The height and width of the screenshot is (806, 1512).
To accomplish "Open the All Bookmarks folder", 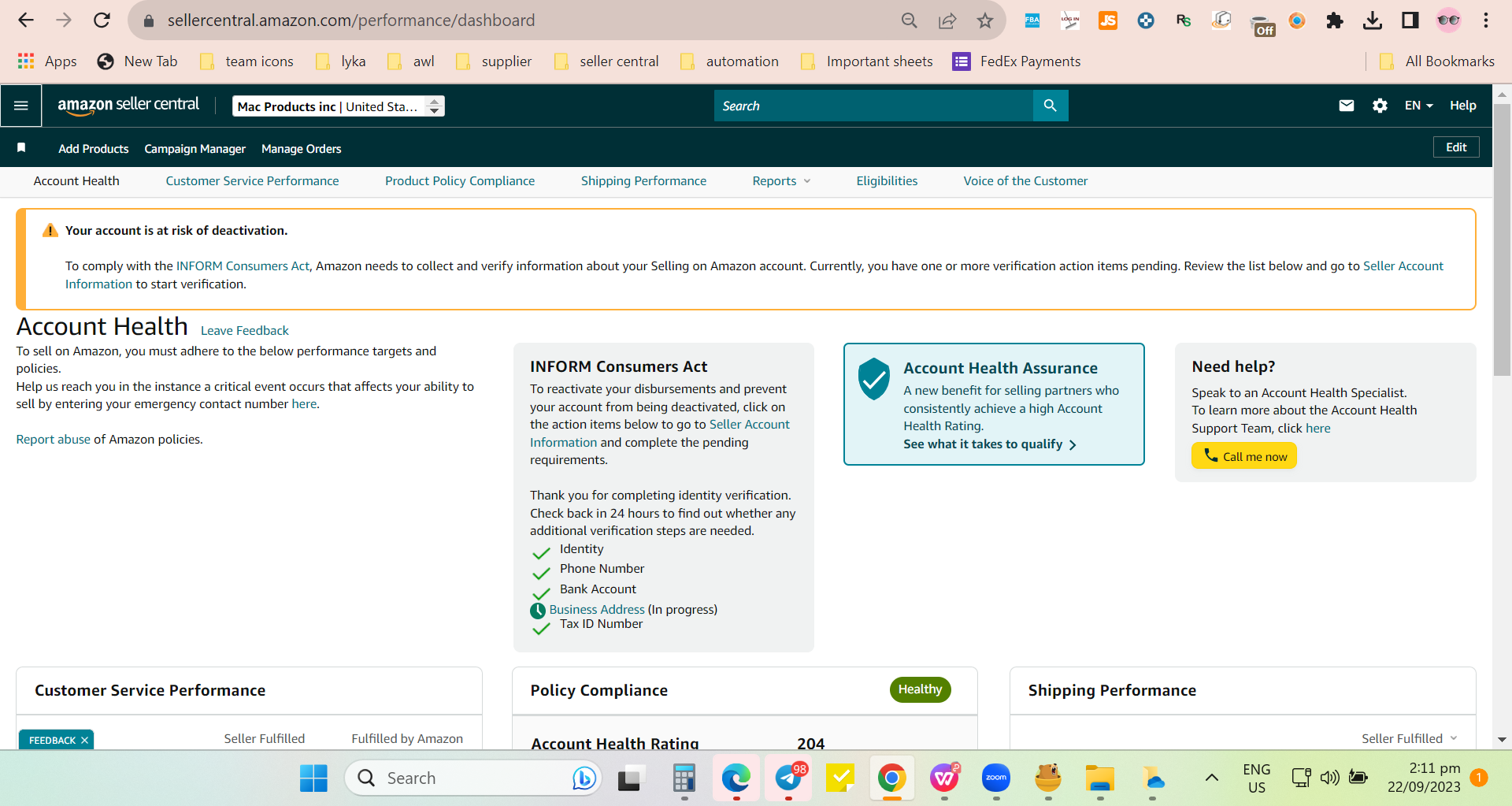I will (1437, 61).
